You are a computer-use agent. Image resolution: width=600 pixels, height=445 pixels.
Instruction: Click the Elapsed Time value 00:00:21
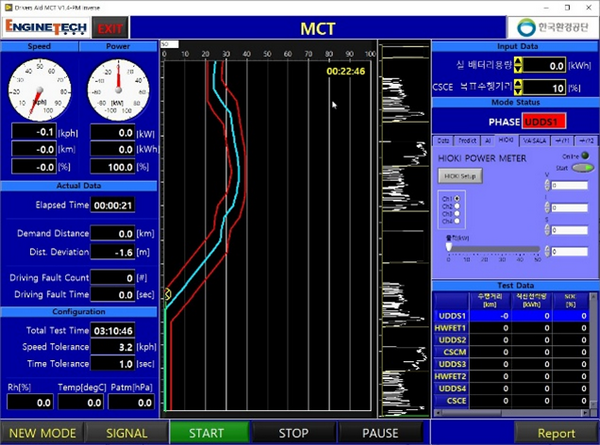coord(113,205)
